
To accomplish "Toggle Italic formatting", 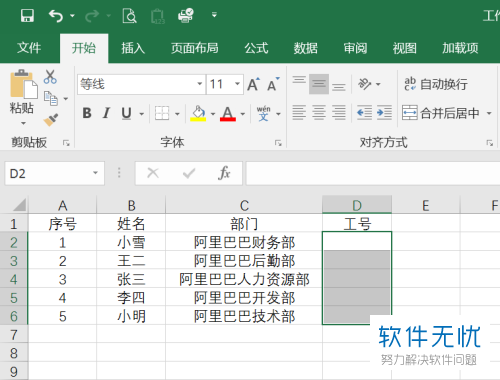I will [106, 113].
